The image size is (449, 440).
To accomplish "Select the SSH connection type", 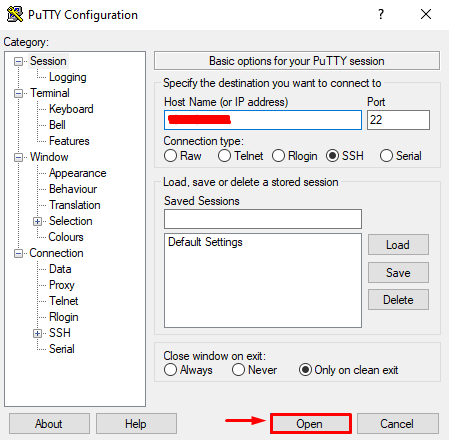I will [x=332, y=156].
